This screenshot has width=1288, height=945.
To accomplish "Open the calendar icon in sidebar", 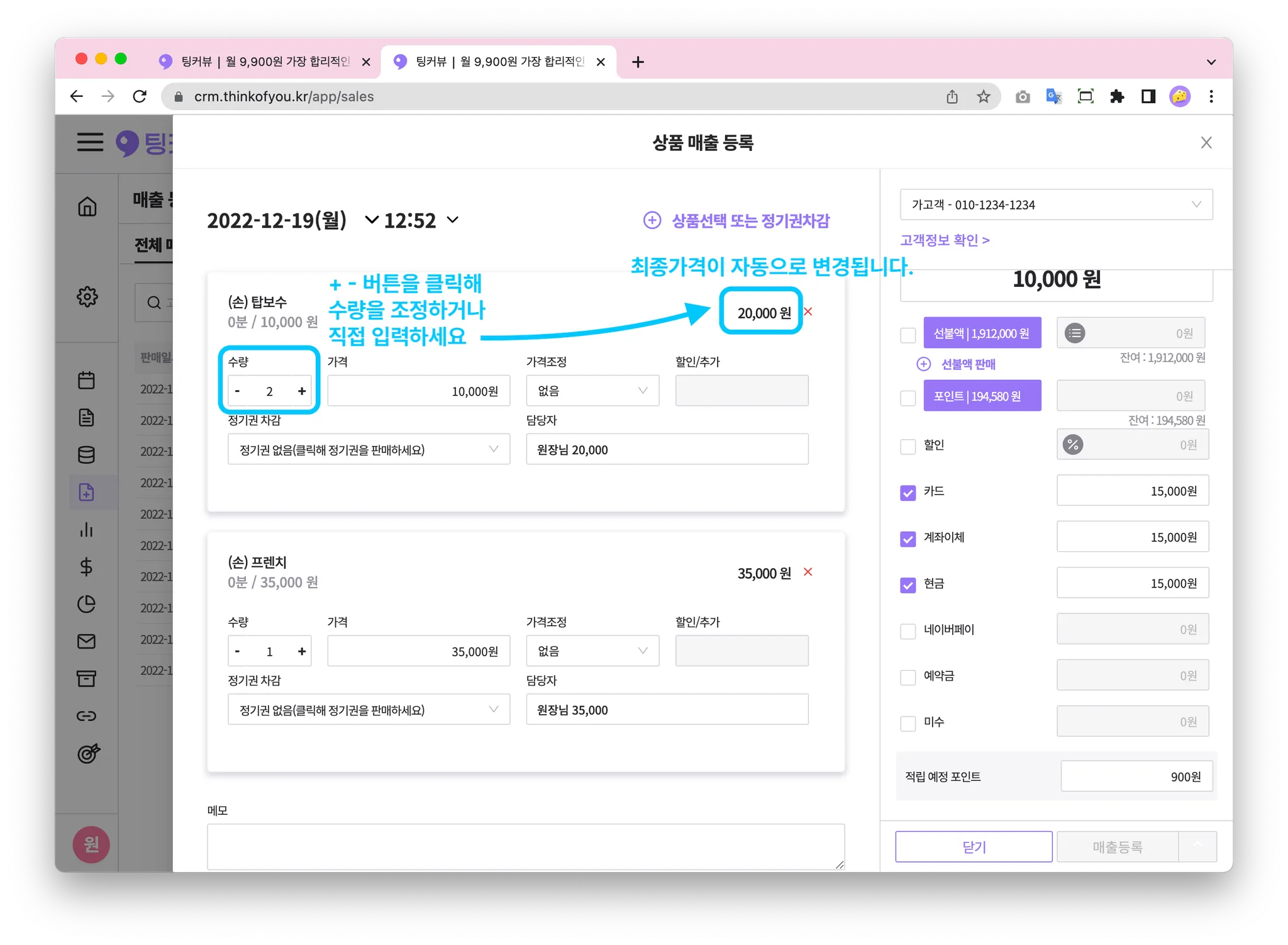I will pos(87,380).
